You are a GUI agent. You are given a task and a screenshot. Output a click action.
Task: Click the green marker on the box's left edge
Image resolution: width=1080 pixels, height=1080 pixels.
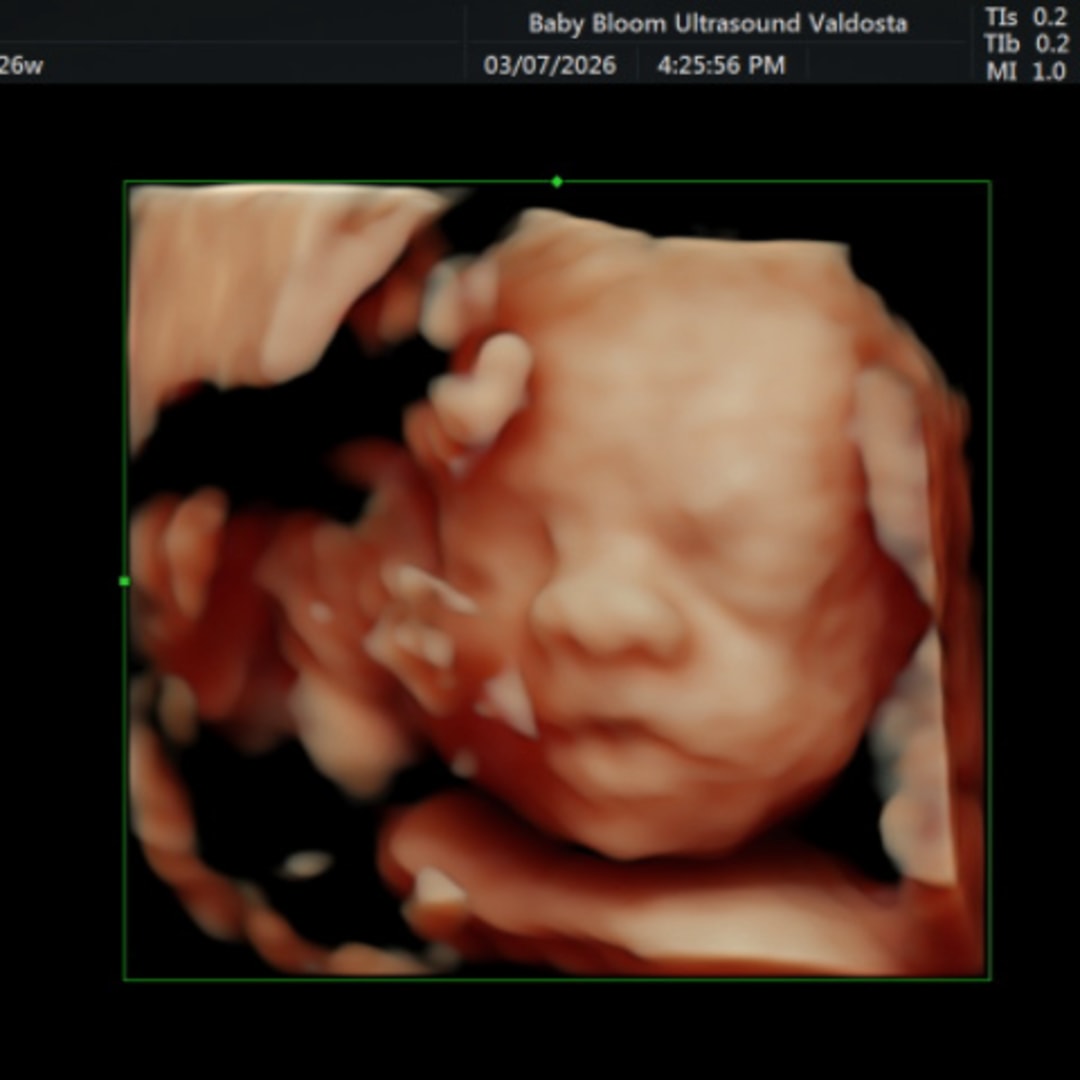tap(124, 581)
